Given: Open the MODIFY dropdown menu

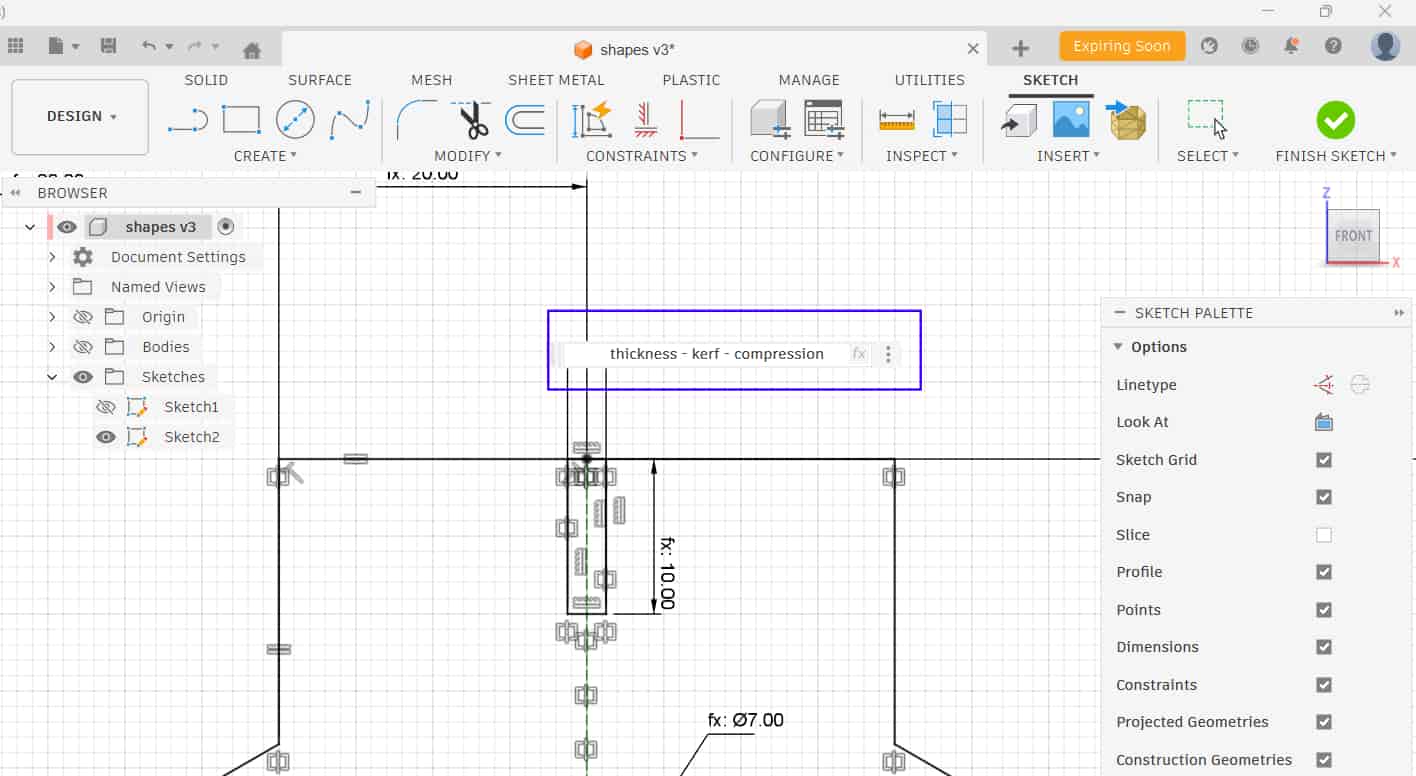Looking at the screenshot, I should point(468,156).
